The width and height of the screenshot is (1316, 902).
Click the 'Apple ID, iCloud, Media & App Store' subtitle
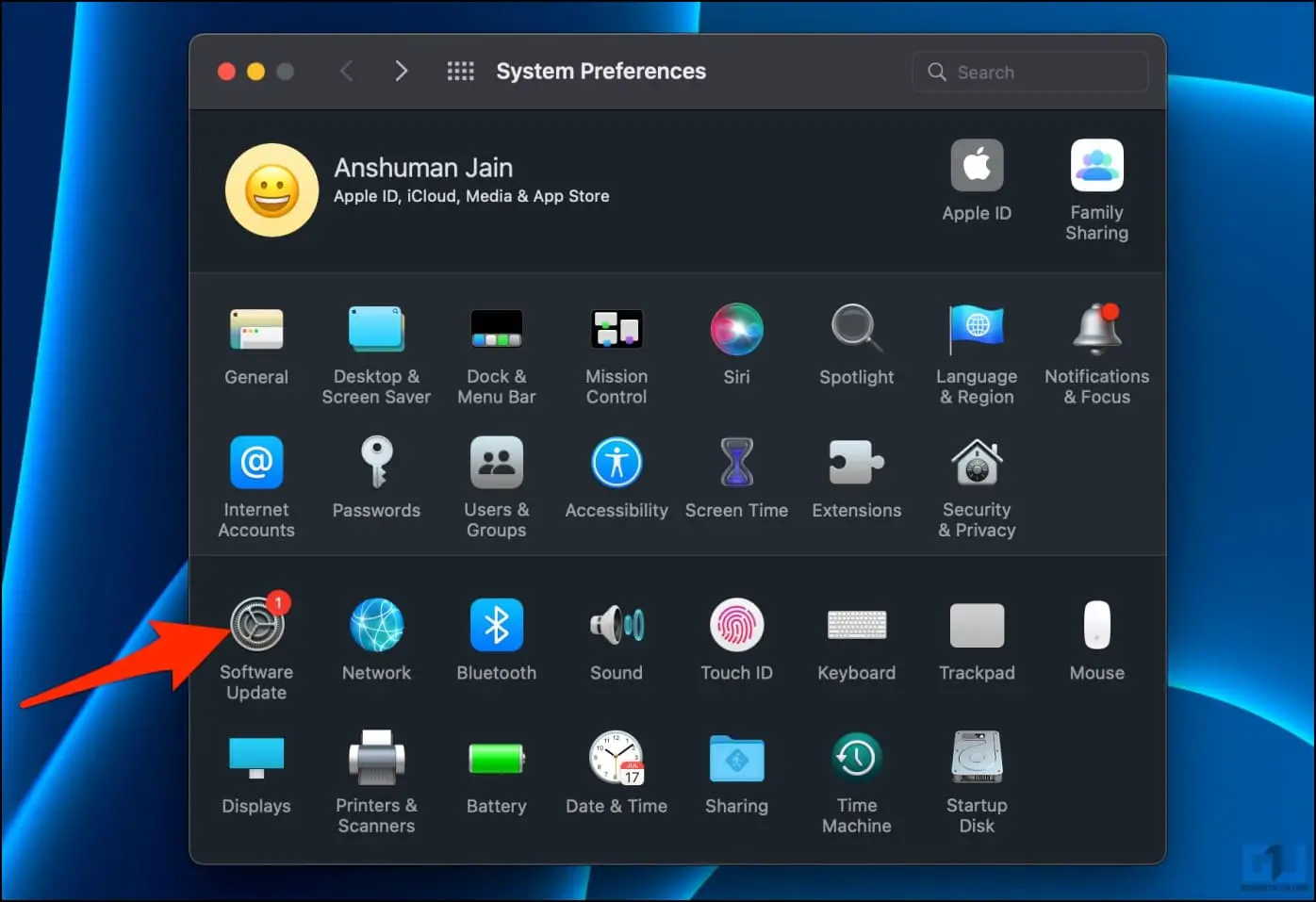click(x=471, y=196)
